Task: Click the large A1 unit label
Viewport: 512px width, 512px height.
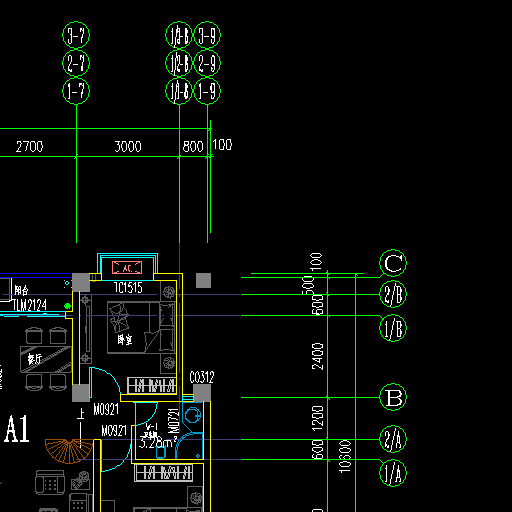Action: coord(17,429)
